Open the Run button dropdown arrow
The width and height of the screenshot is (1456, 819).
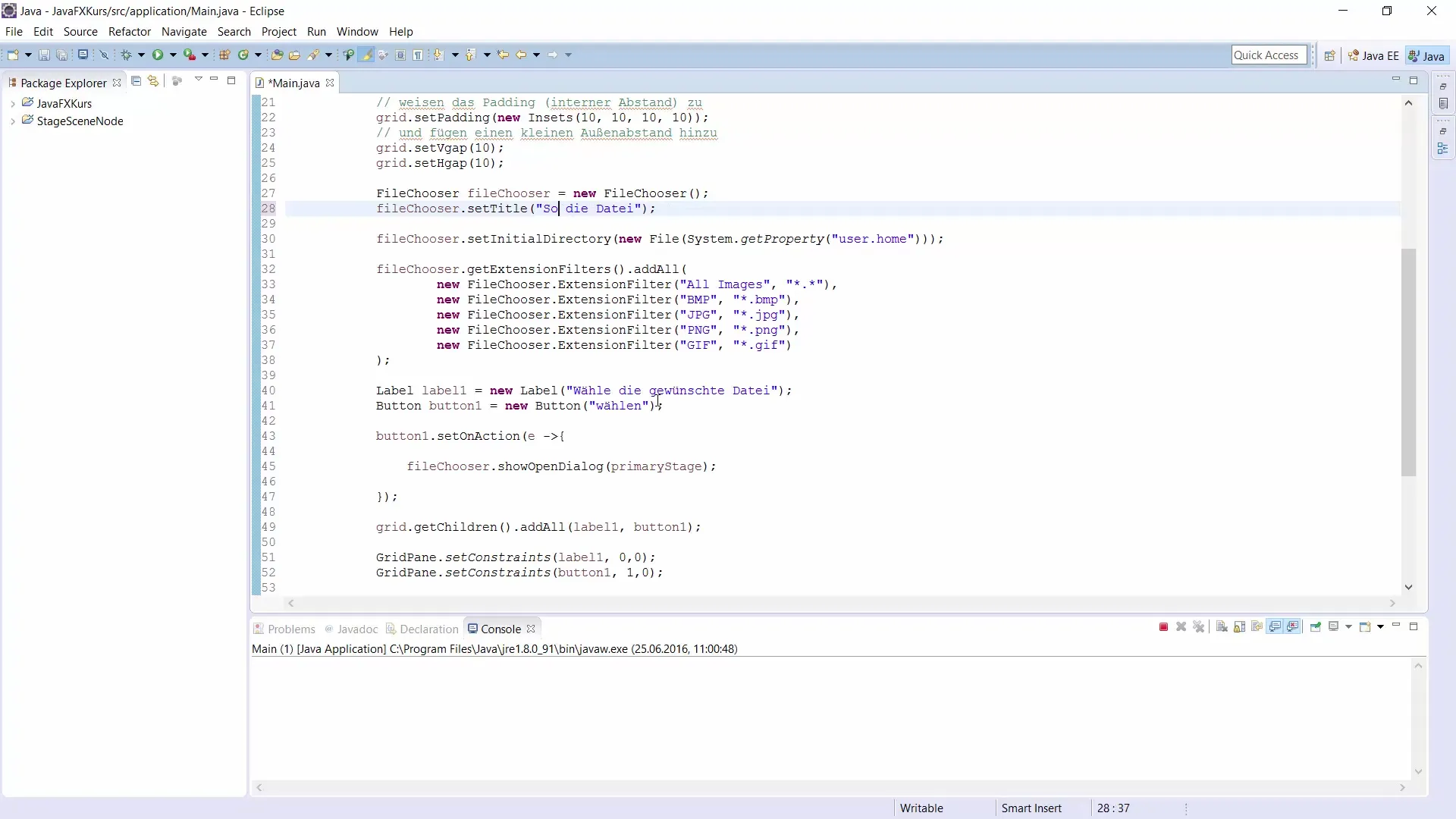pyautogui.click(x=173, y=55)
